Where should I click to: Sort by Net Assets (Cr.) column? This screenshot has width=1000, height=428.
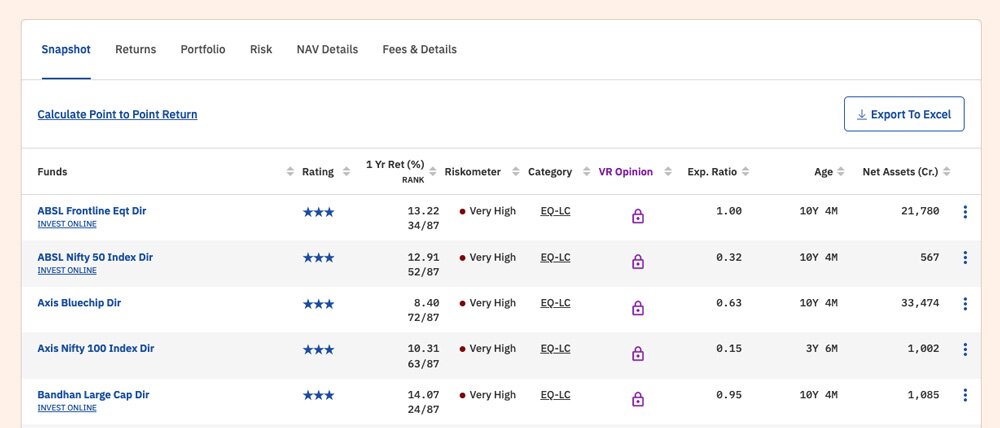tap(948, 172)
